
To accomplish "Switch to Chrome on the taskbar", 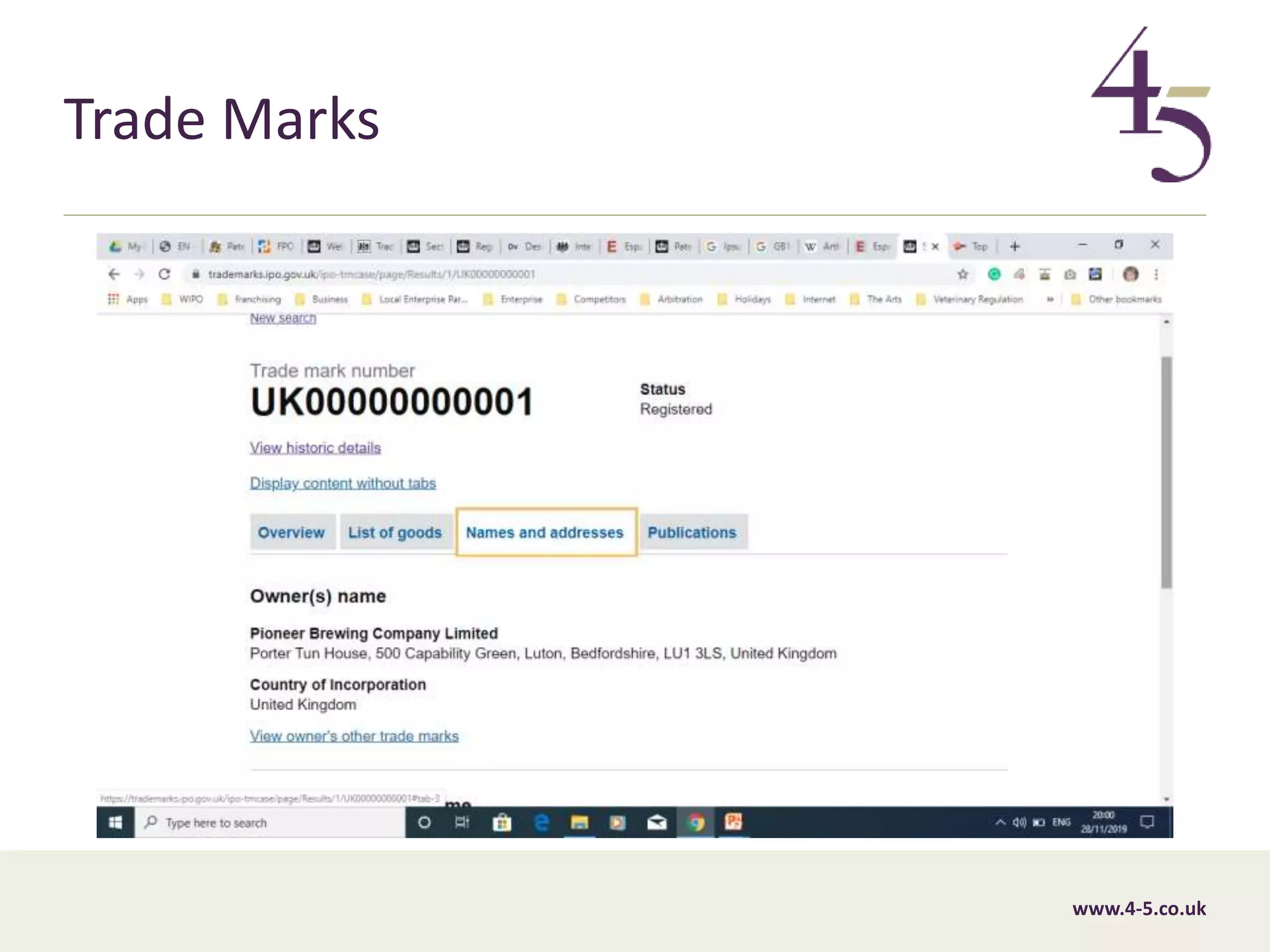I will click(696, 822).
